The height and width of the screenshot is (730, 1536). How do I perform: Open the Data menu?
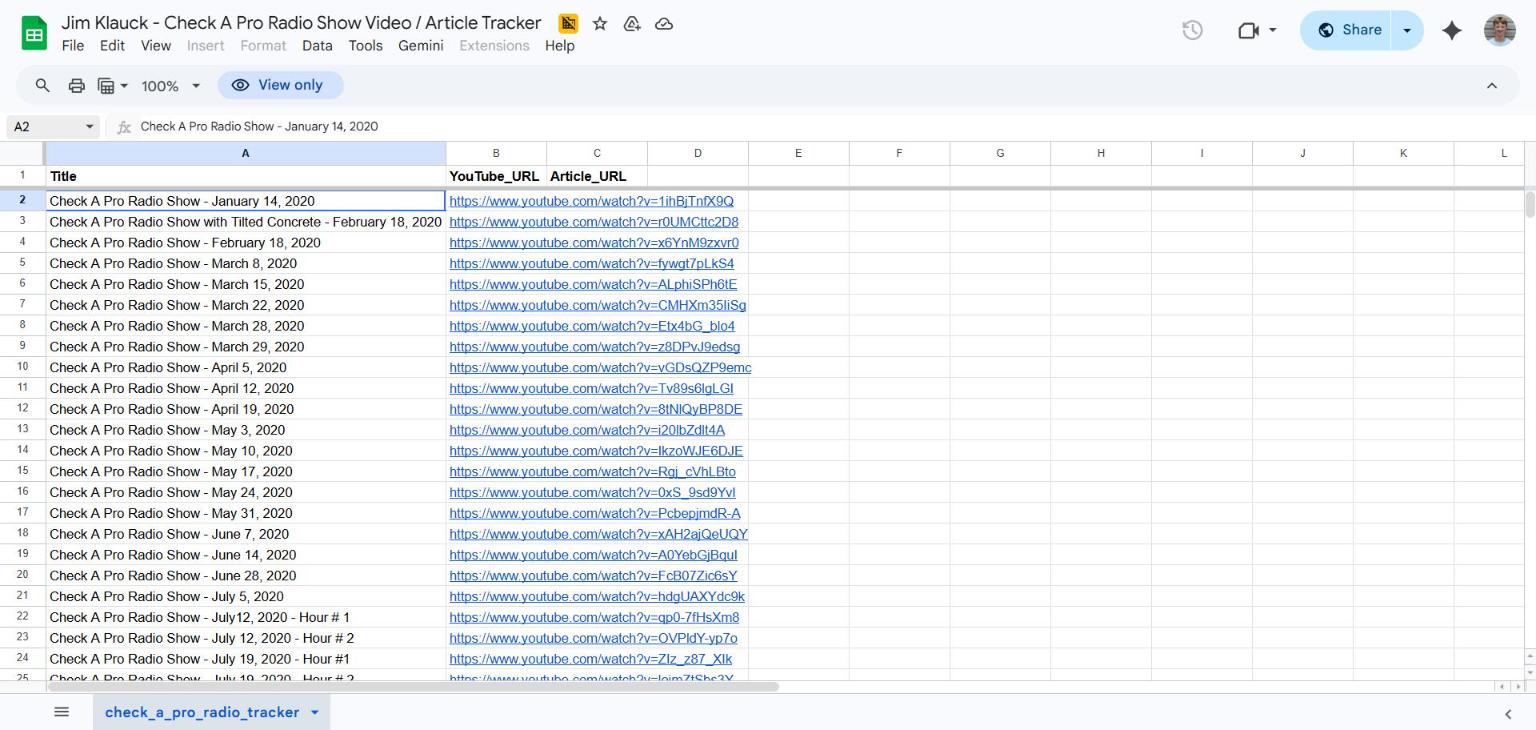317,46
